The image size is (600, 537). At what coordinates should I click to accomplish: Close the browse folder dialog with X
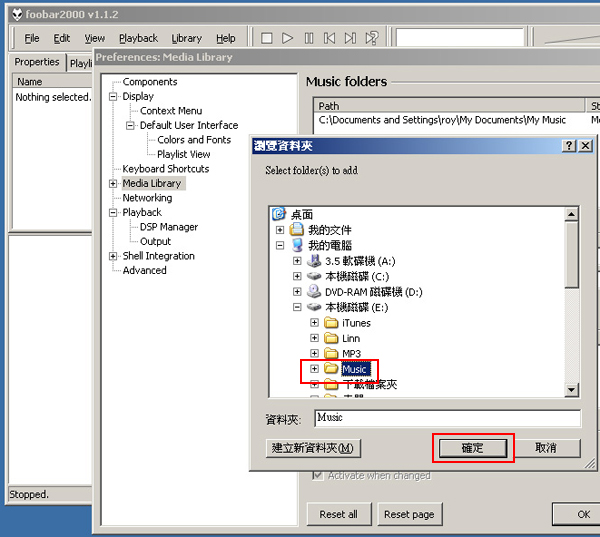point(586,146)
